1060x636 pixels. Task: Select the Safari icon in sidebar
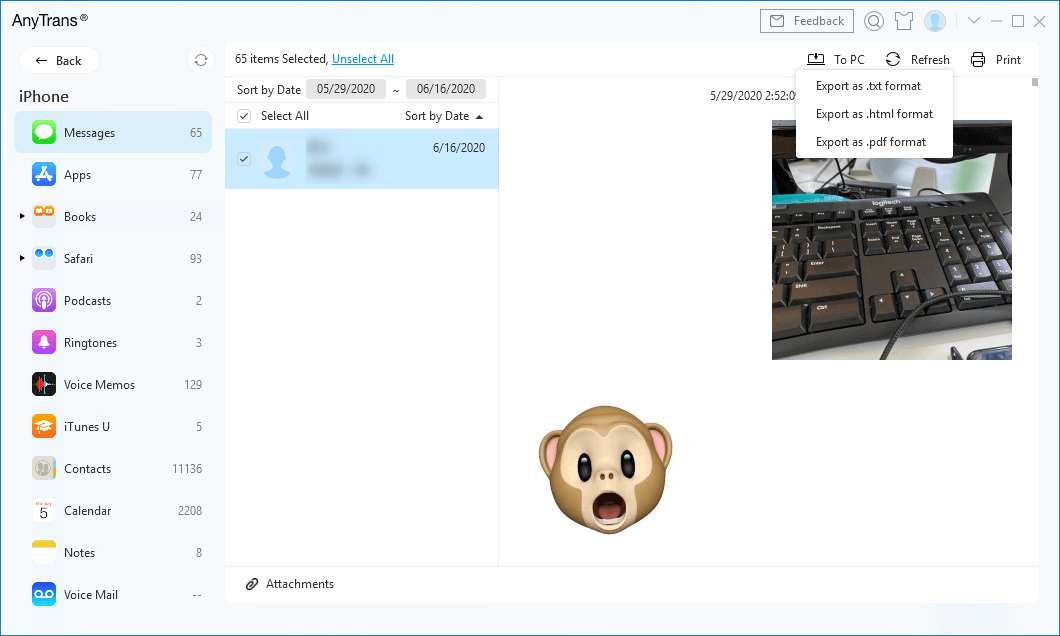tap(44, 258)
